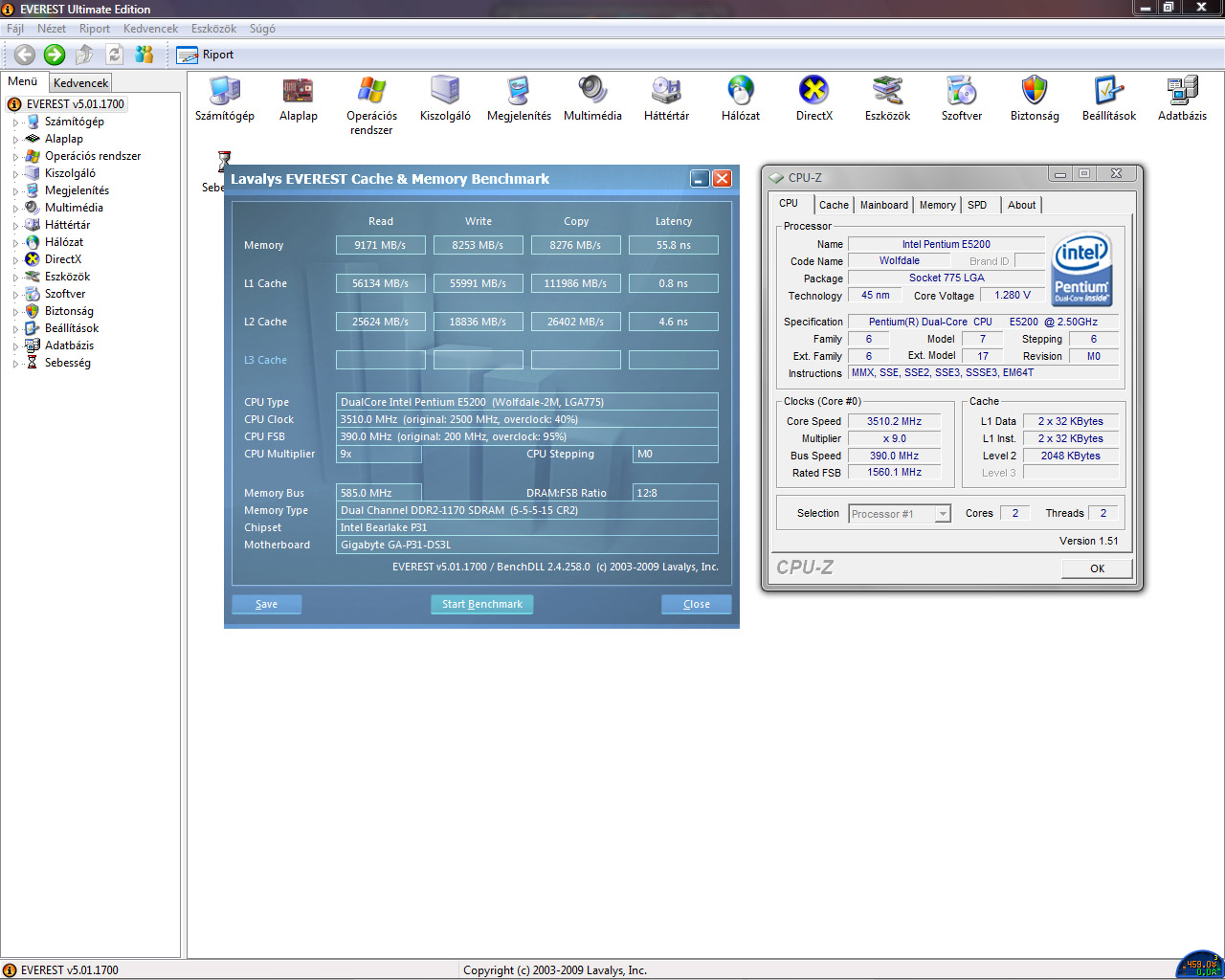Click the CPU Multiplier 9x field

tap(379, 454)
